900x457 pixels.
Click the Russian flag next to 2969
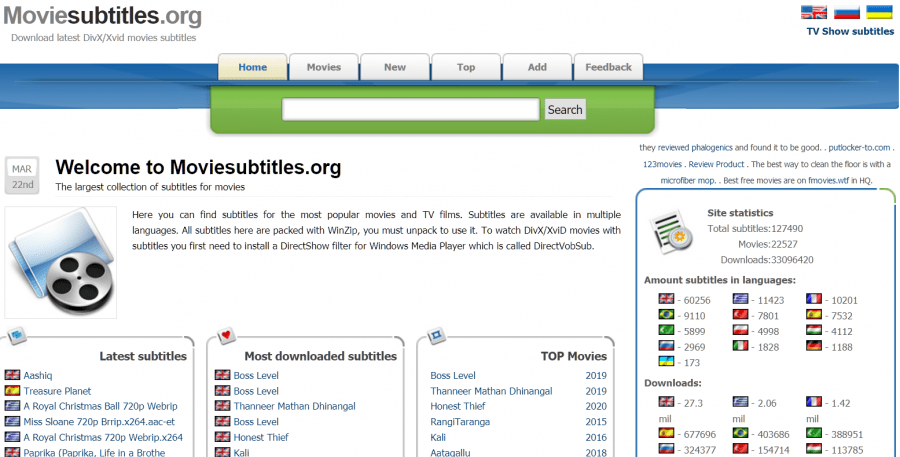pos(666,346)
